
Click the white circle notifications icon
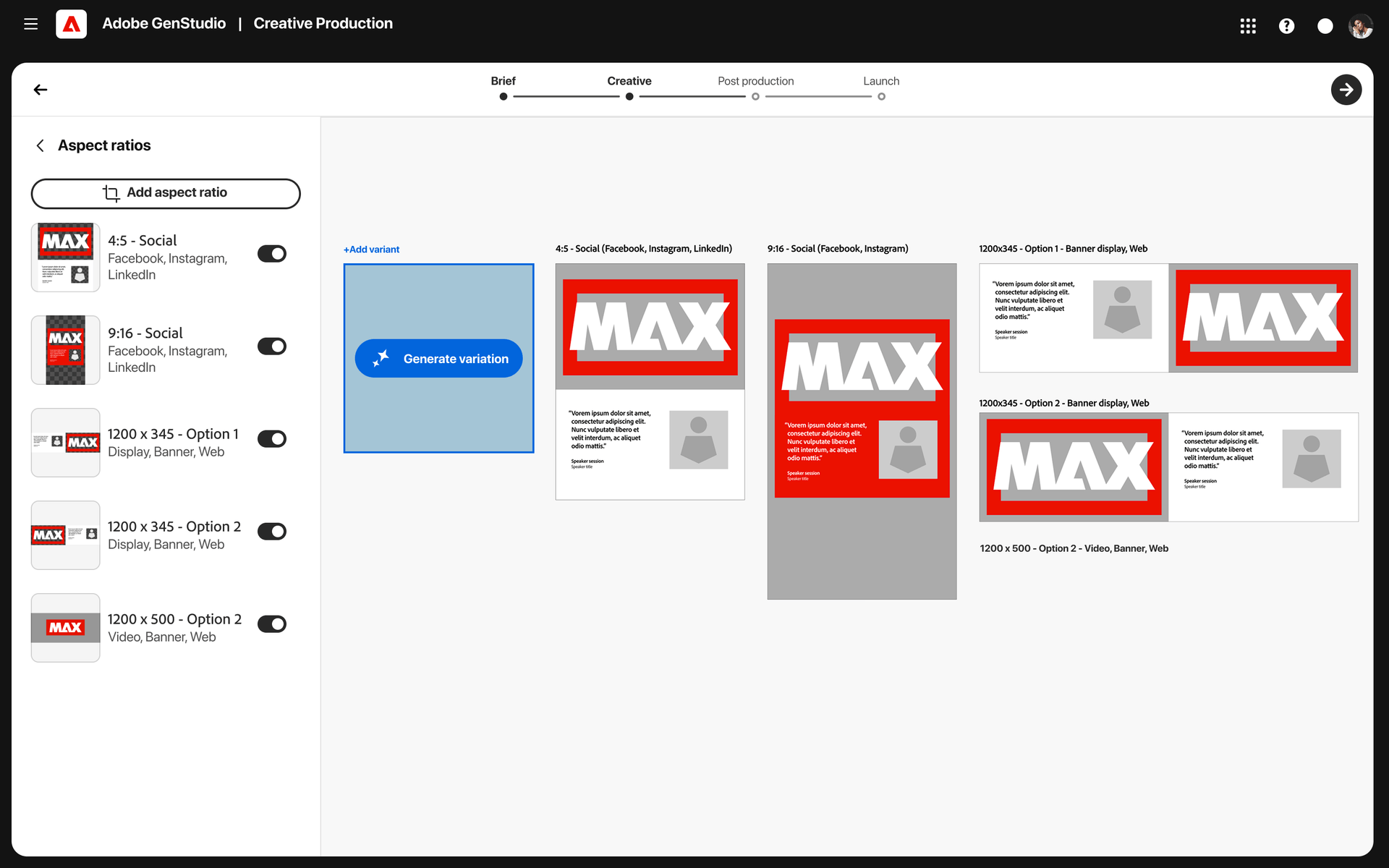[x=1325, y=26]
